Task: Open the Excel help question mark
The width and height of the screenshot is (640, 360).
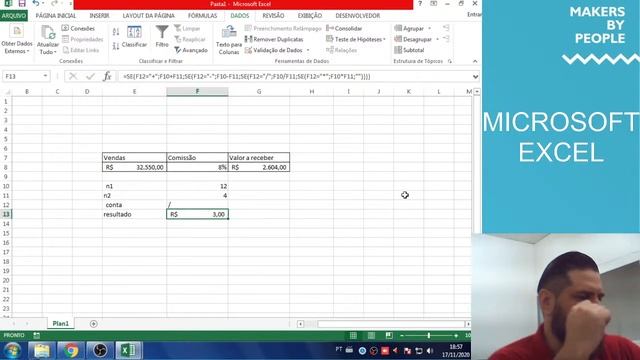Action: coord(420,4)
